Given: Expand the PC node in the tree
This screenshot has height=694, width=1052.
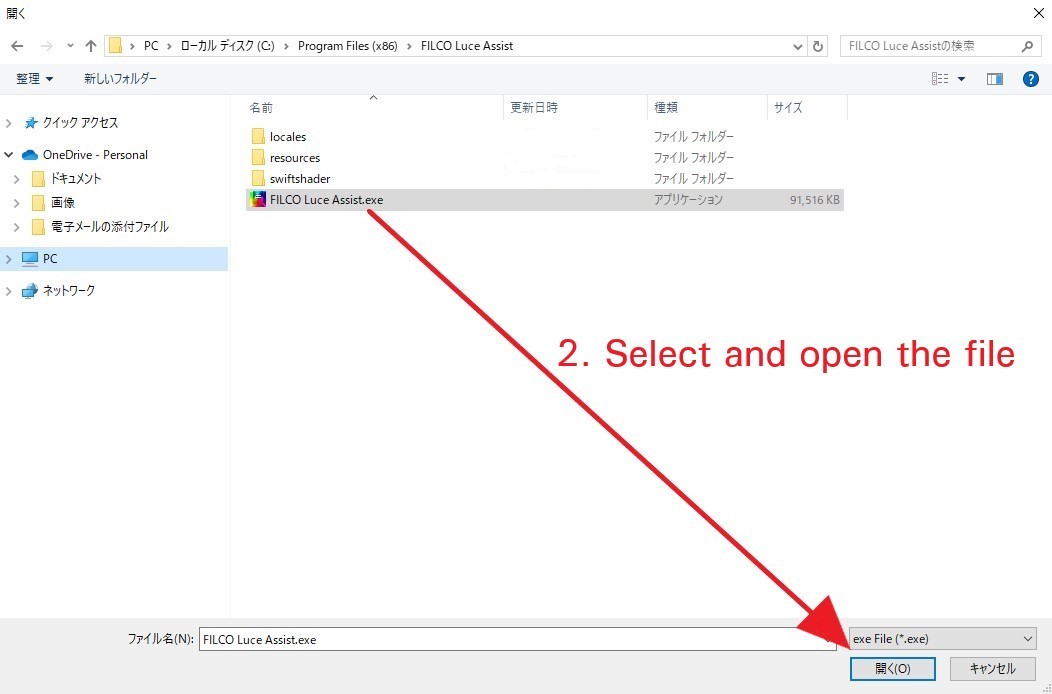Looking at the screenshot, I should [x=9, y=259].
